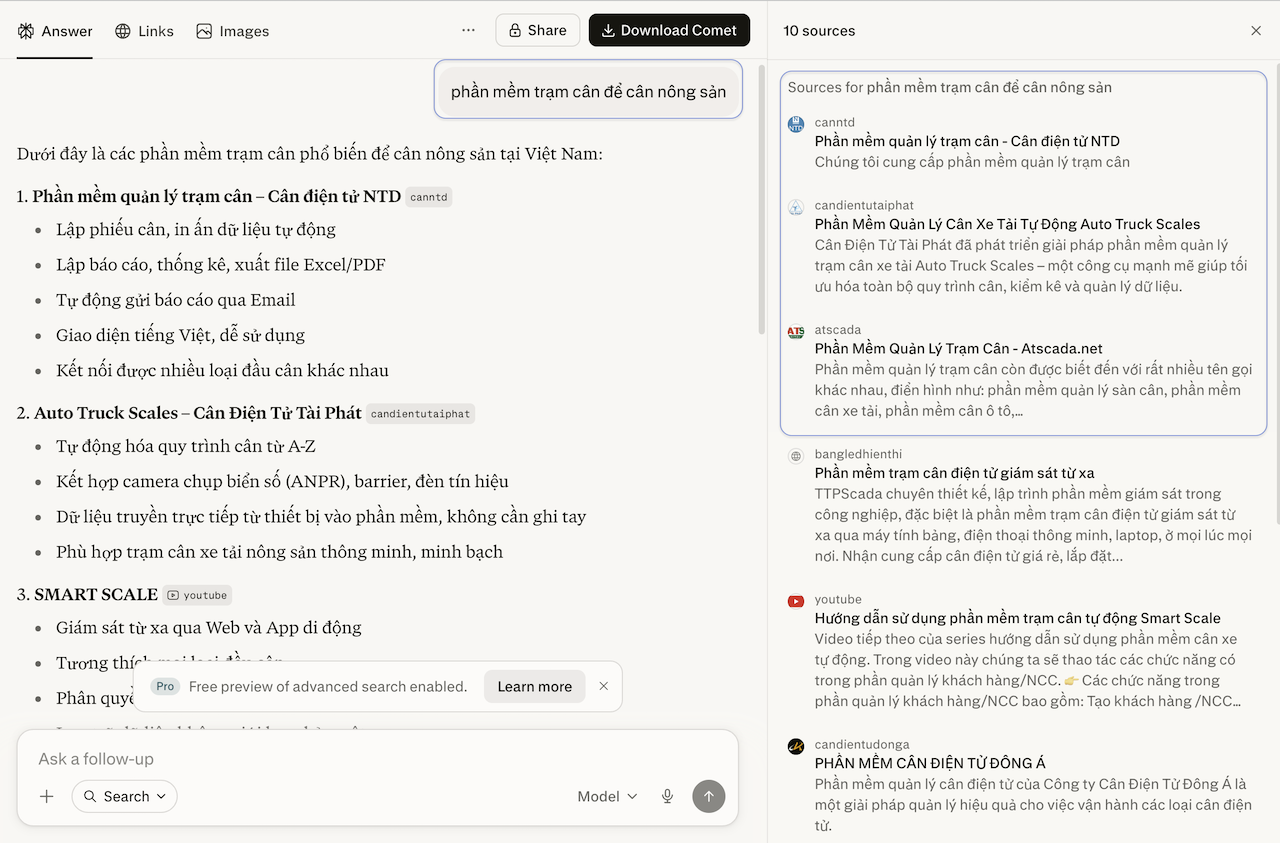Click heading 'Auto Truck Scales – Cân Điện Tử Tài Phát'
Screen dimensions: 1280x843
click(x=198, y=413)
